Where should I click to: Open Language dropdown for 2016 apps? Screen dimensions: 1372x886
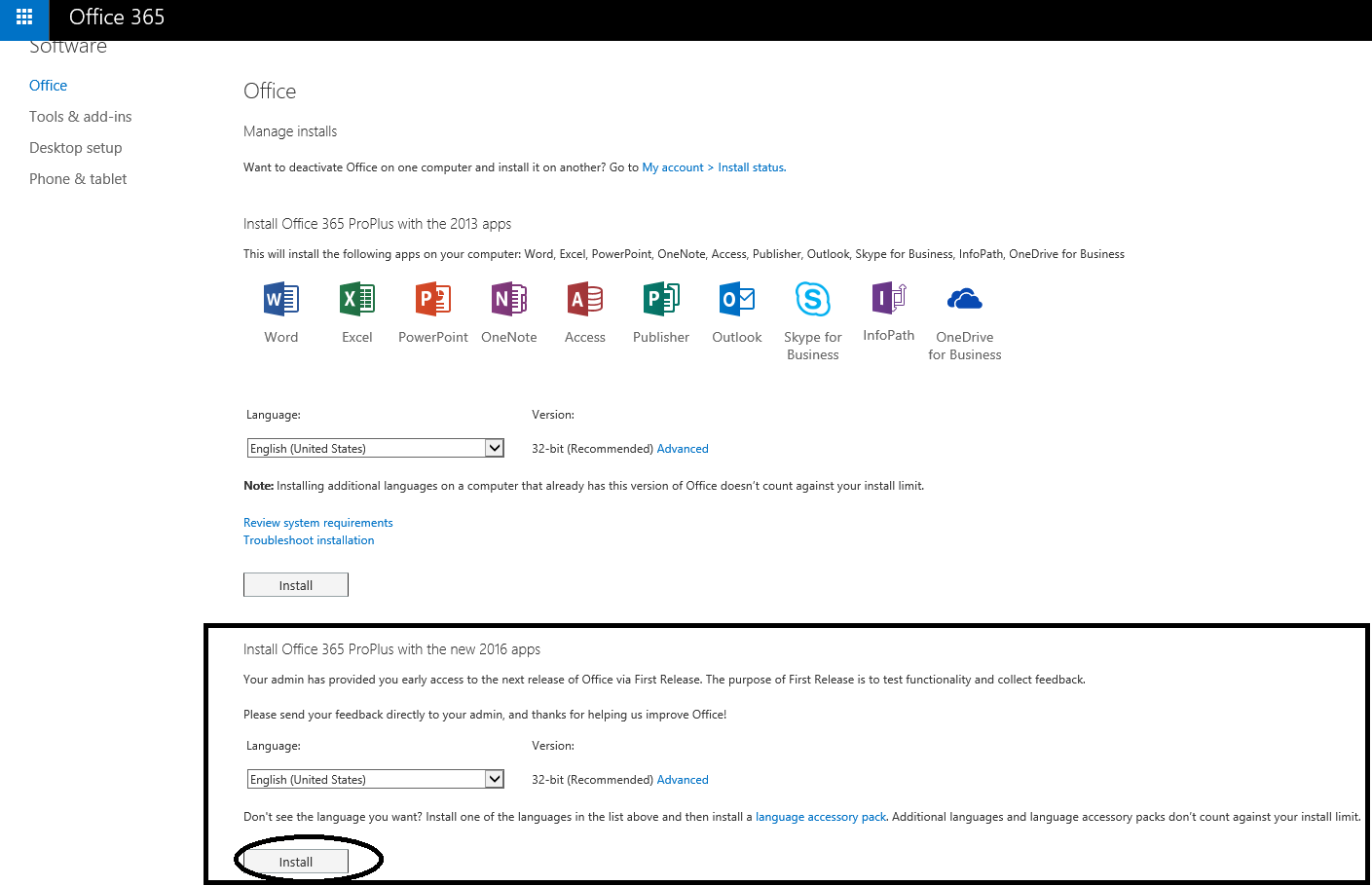[376, 779]
